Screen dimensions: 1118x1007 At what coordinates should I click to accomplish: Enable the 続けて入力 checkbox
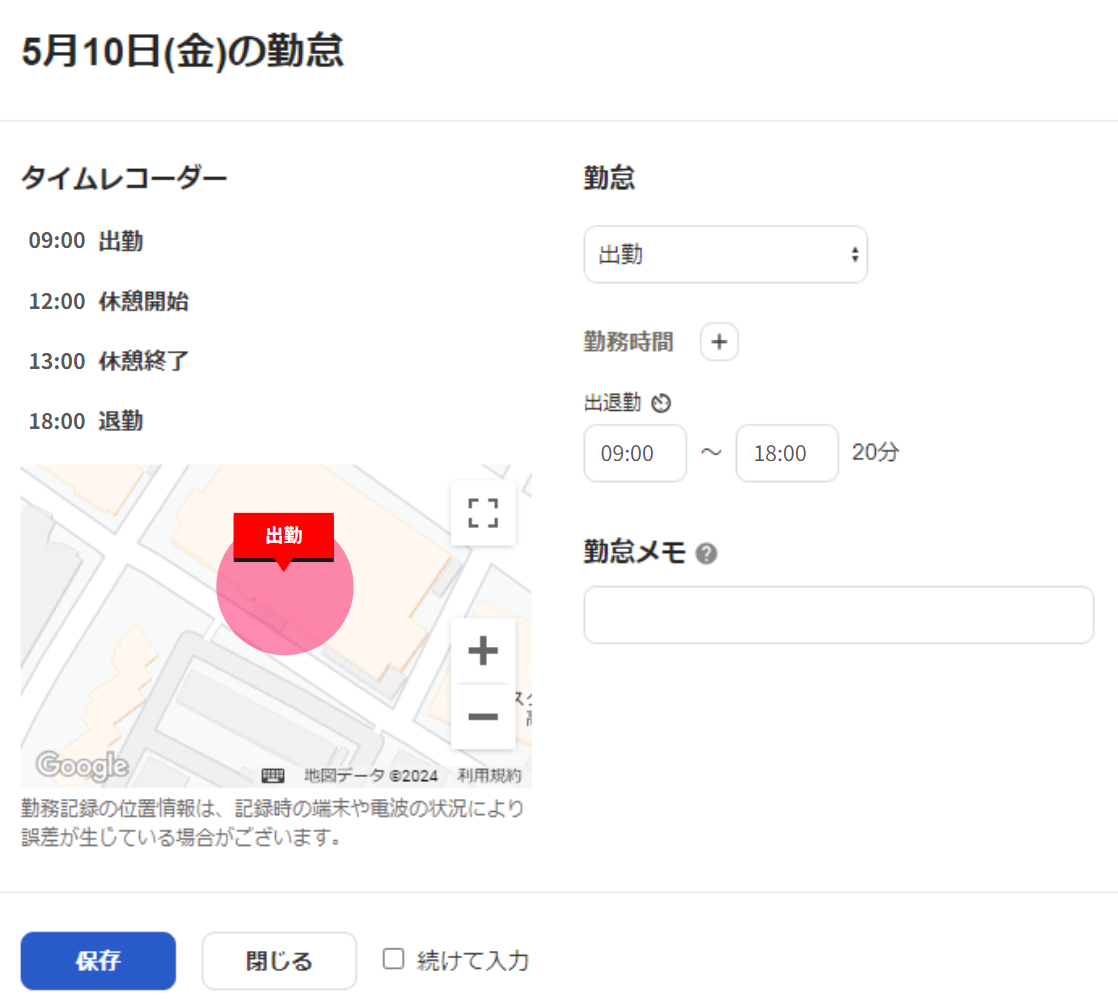click(394, 959)
